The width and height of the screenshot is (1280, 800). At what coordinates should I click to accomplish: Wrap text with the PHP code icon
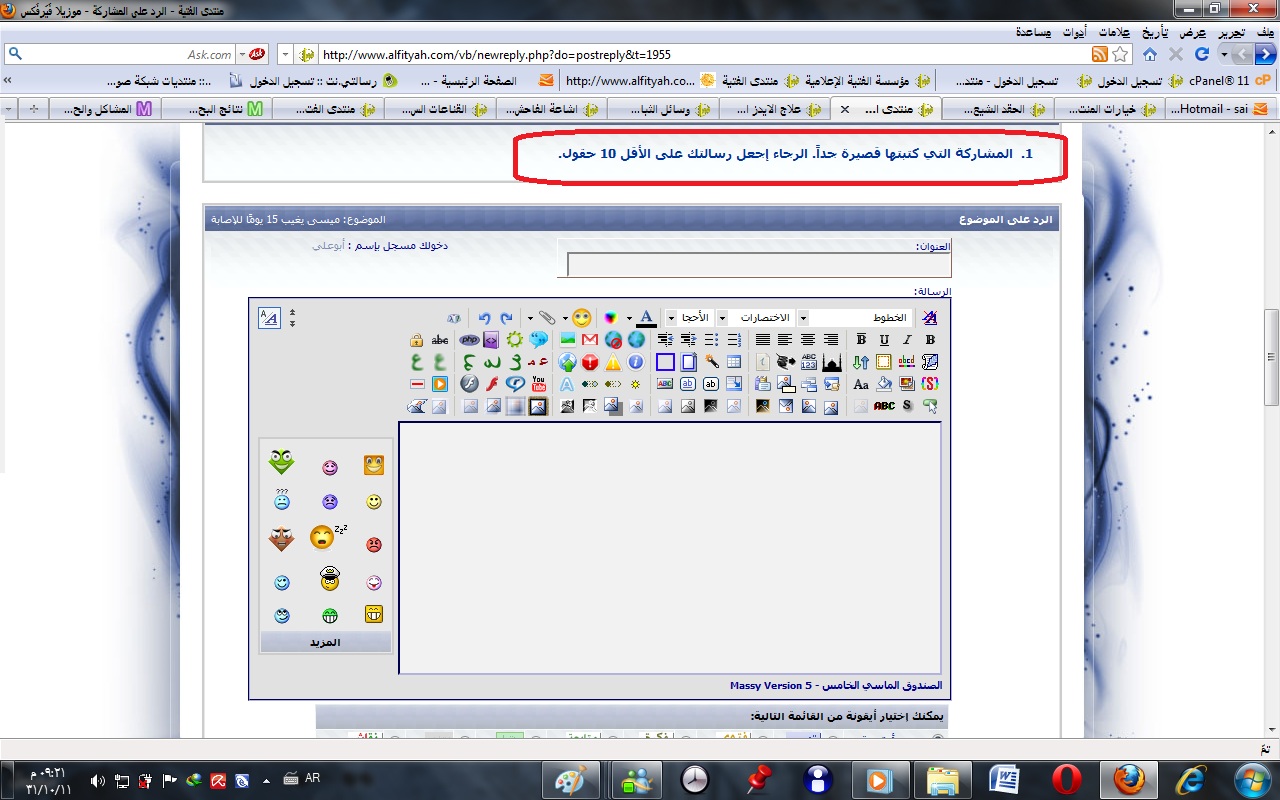[x=469, y=340]
